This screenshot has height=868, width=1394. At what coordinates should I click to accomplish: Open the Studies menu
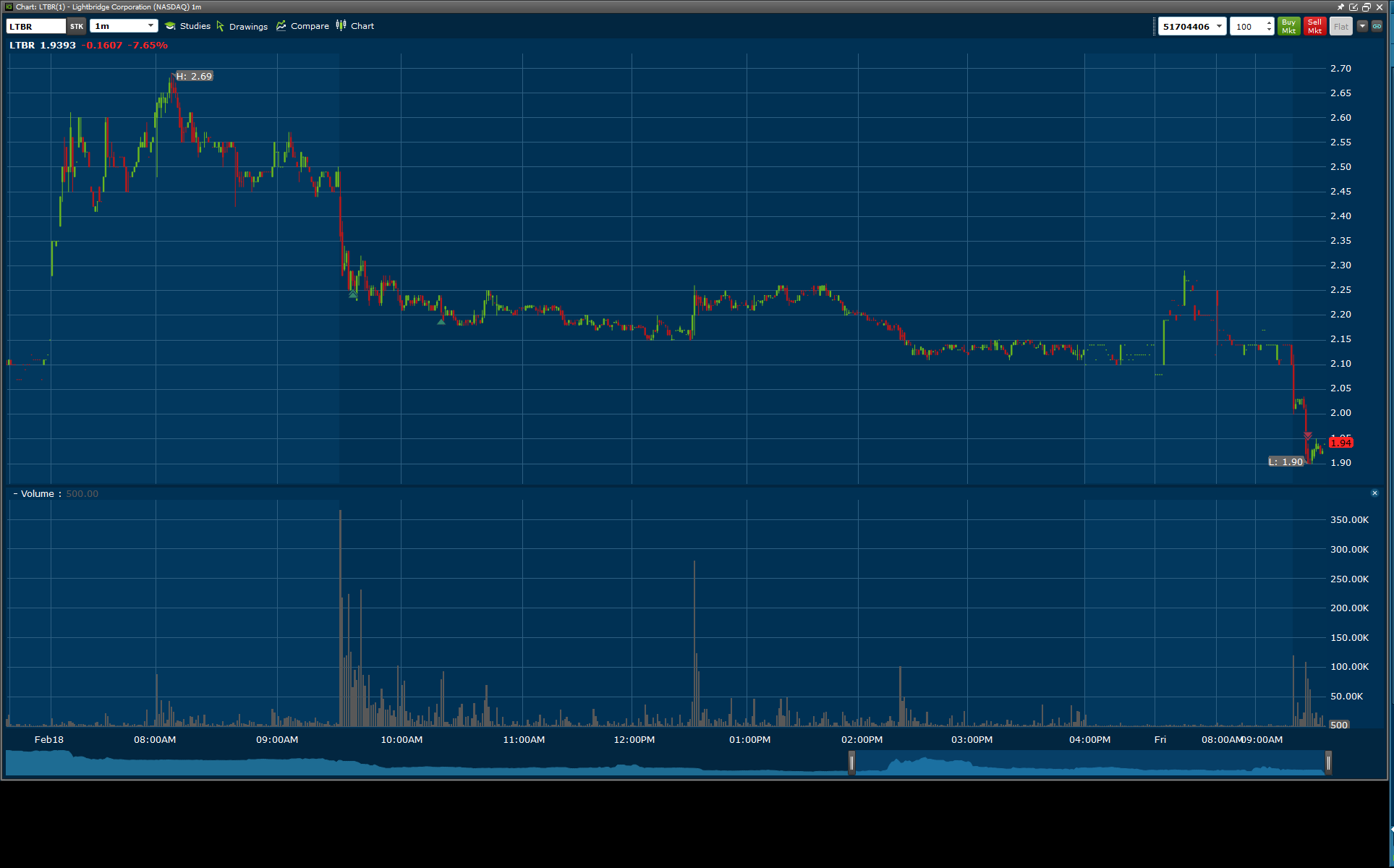[188, 26]
